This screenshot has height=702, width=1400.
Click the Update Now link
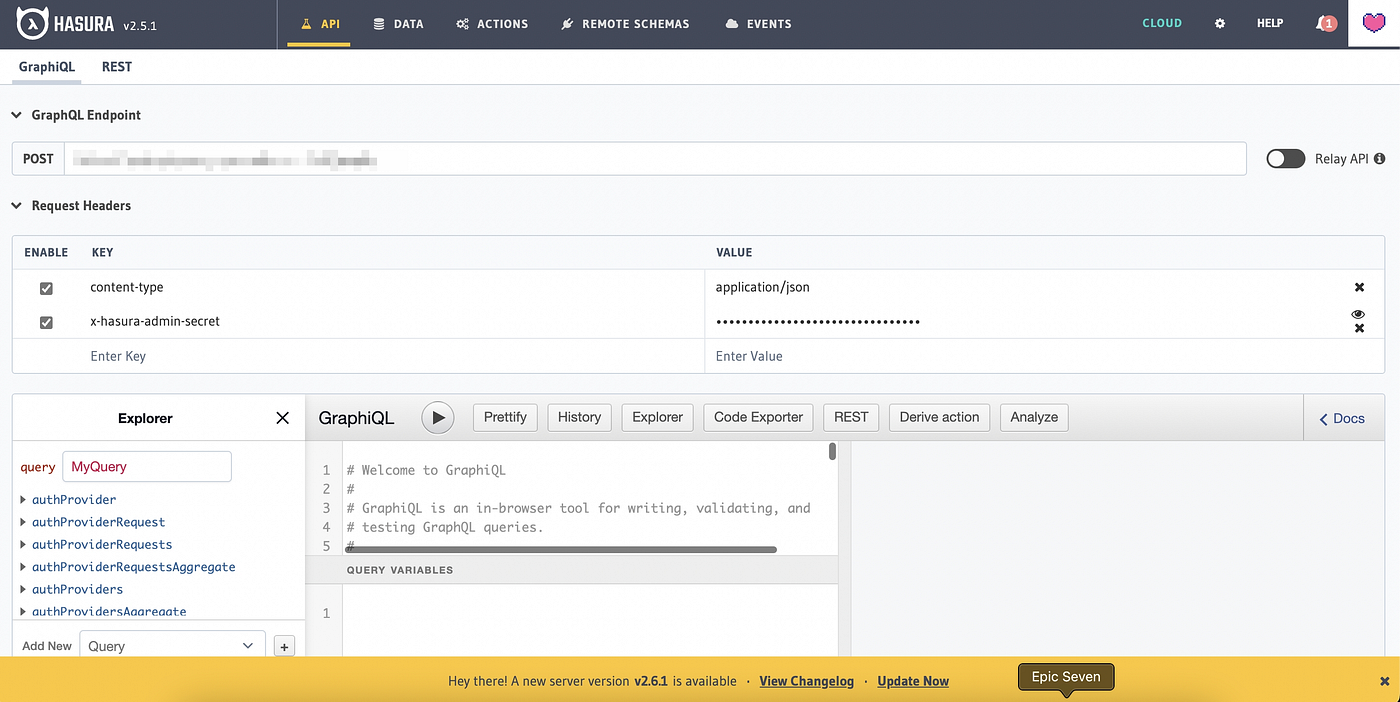coord(913,681)
